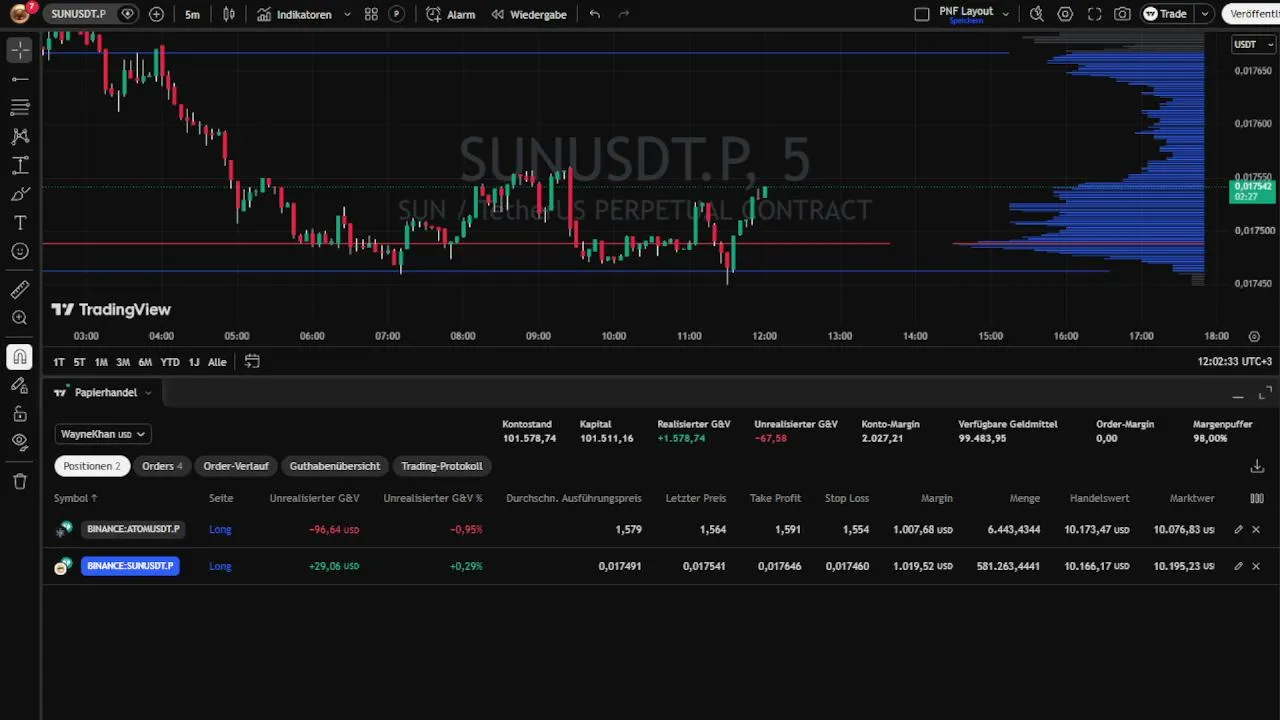Image resolution: width=1280 pixels, height=720 pixels.
Task: Toggle the eye icon next to SUNUSDT.P
Action: (x=127, y=14)
